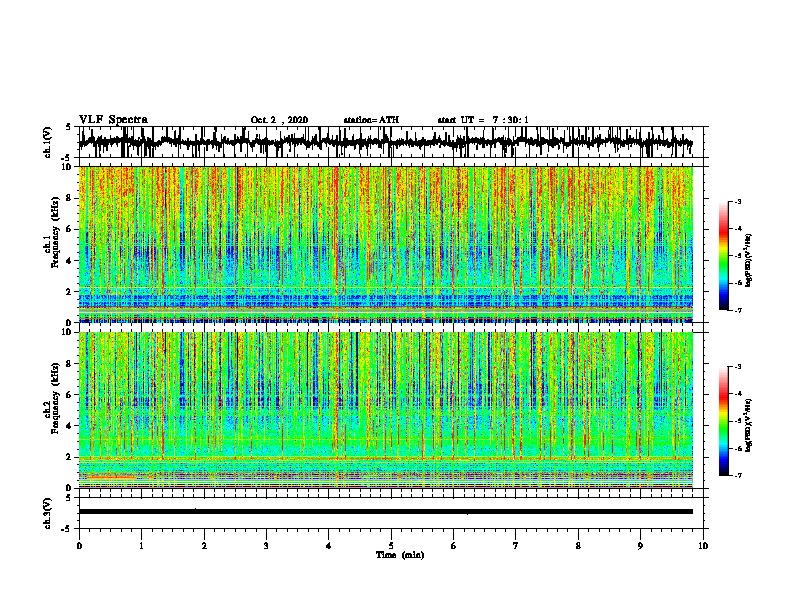Click the "2" kHz tick on ch.2 axis
This screenshot has height=612, width=792.
tap(71, 457)
